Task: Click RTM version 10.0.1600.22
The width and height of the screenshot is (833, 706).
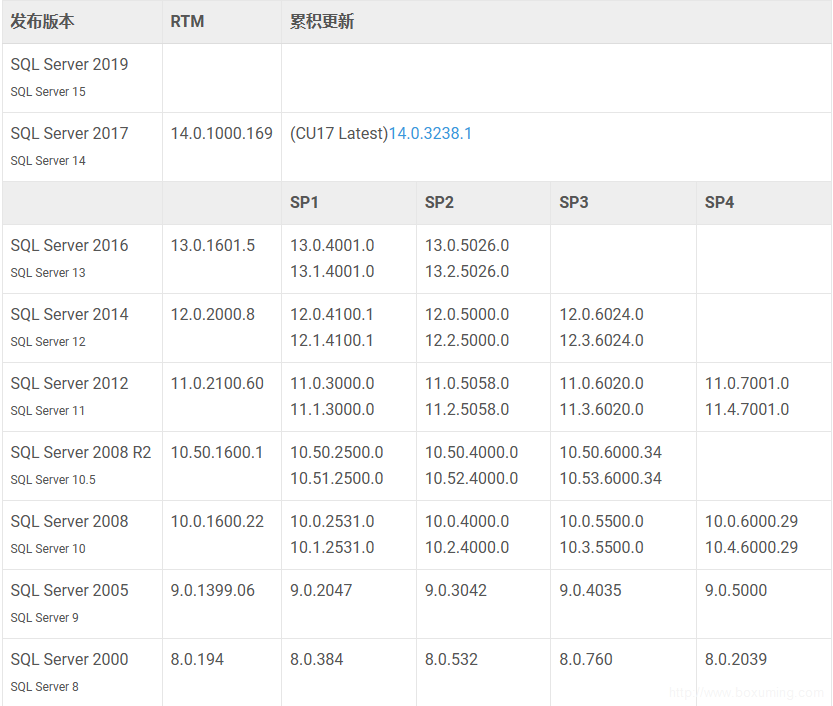Action: 217,522
